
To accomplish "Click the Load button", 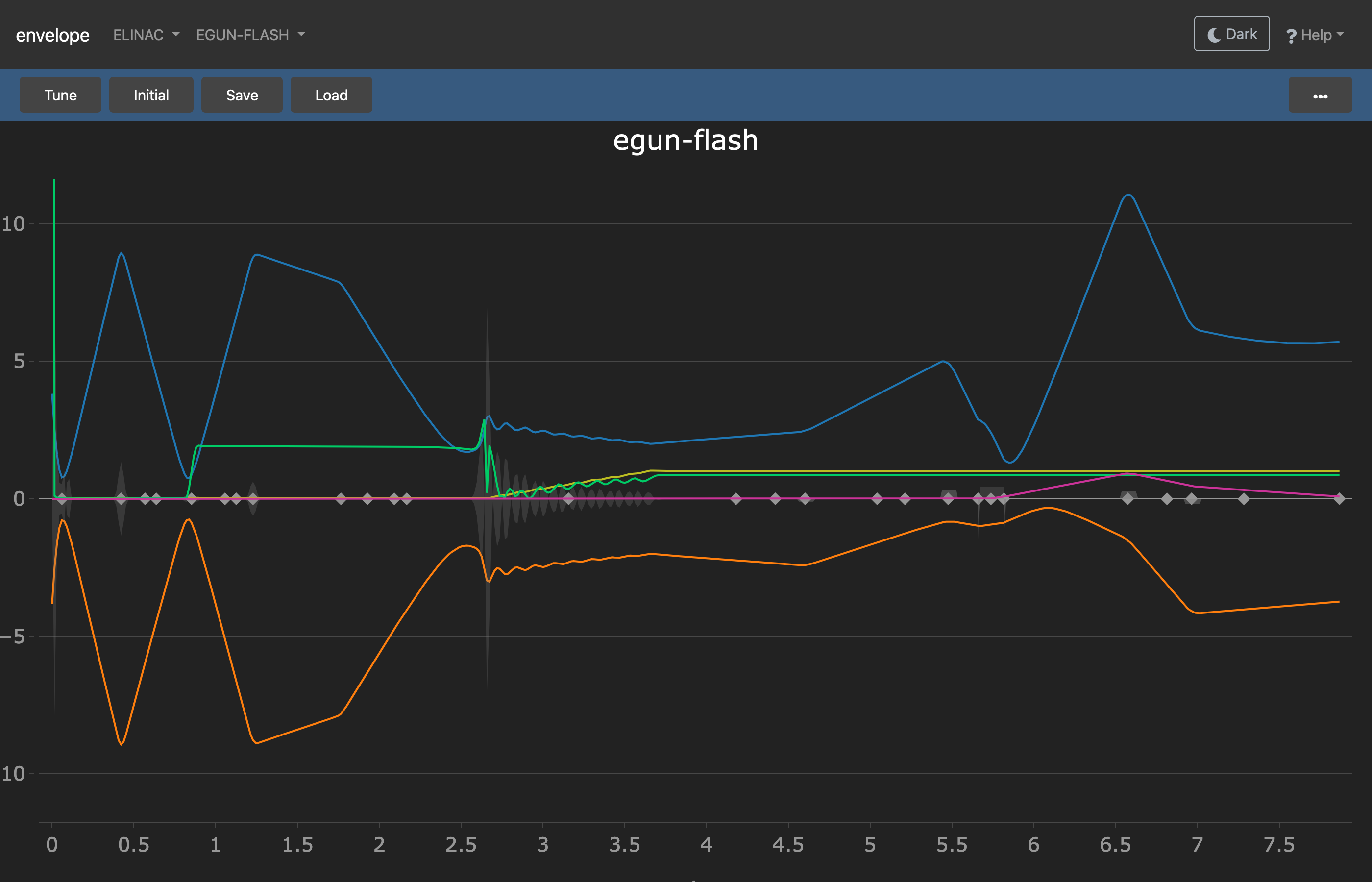I will [x=332, y=95].
